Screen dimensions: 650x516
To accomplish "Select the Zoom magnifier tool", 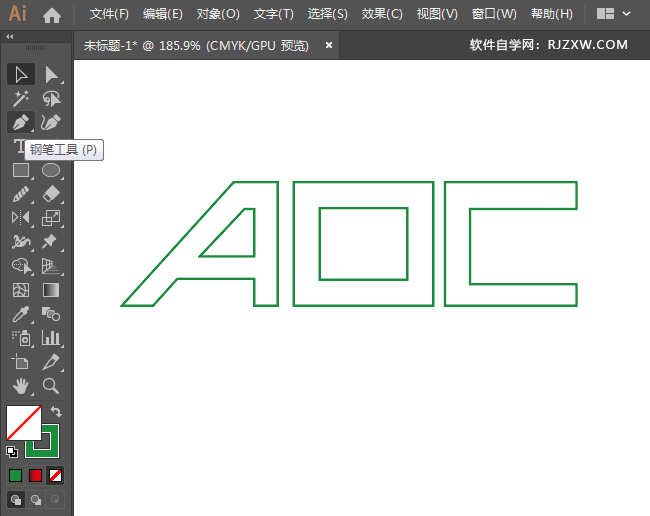I will point(51,386).
